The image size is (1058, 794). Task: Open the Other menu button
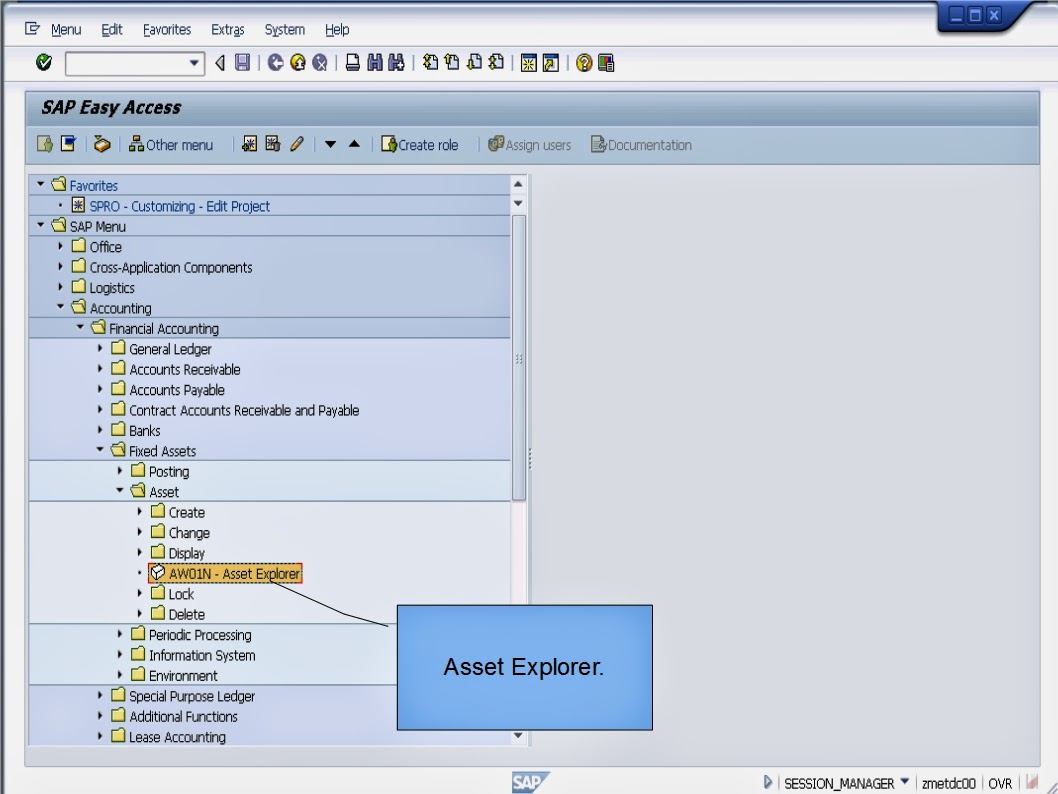[x=172, y=144]
